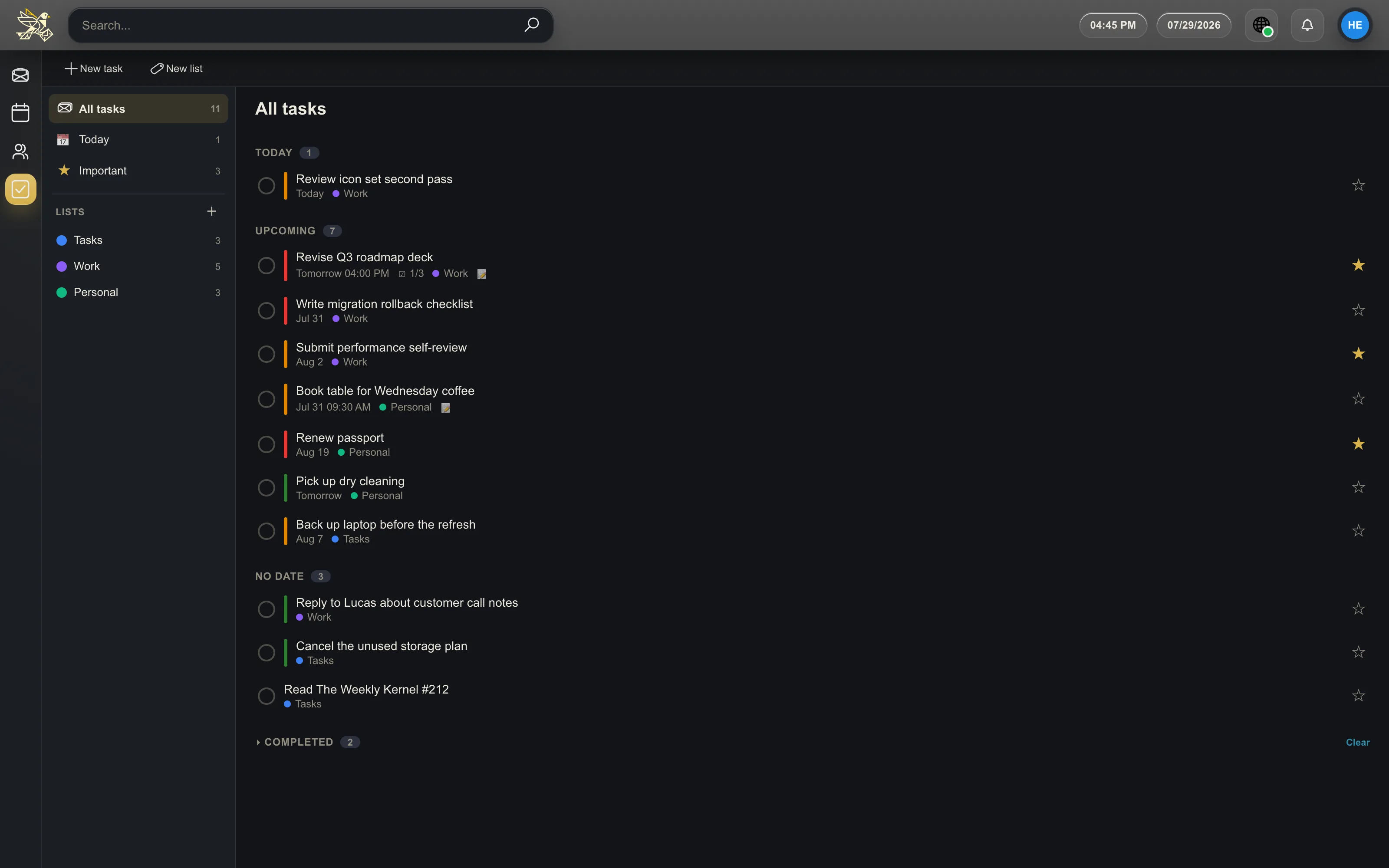
Task: Click subtask checklist icon showing 1/3
Action: point(402,274)
